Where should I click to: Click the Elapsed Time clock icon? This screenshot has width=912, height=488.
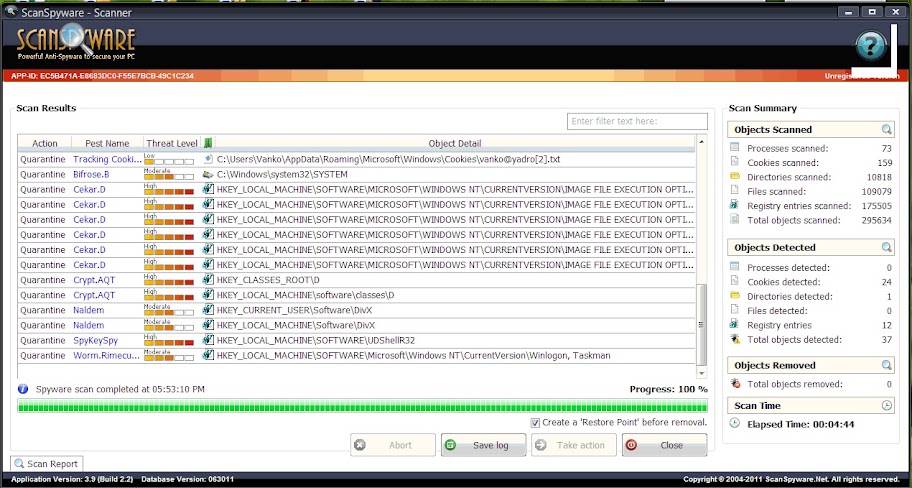[735, 423]
